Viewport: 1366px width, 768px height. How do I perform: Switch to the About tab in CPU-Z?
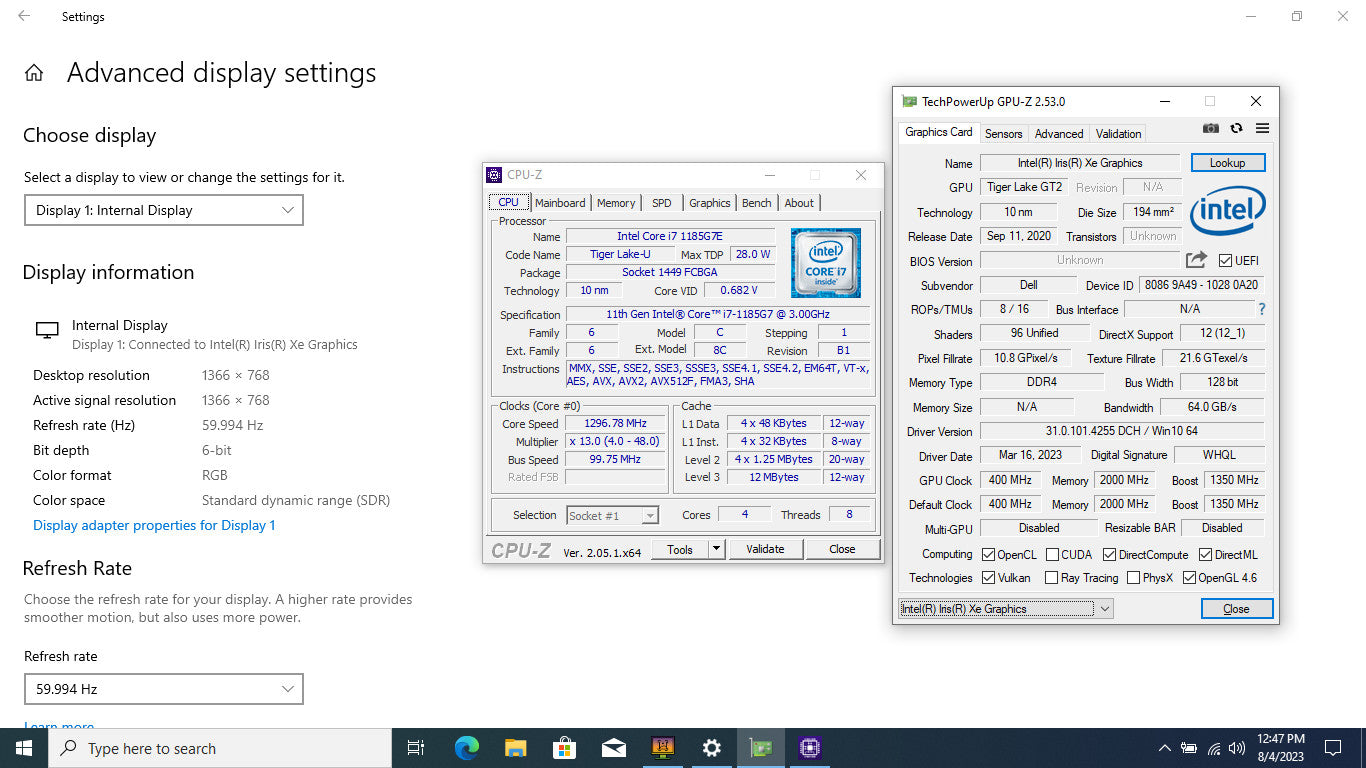(799, 202)
